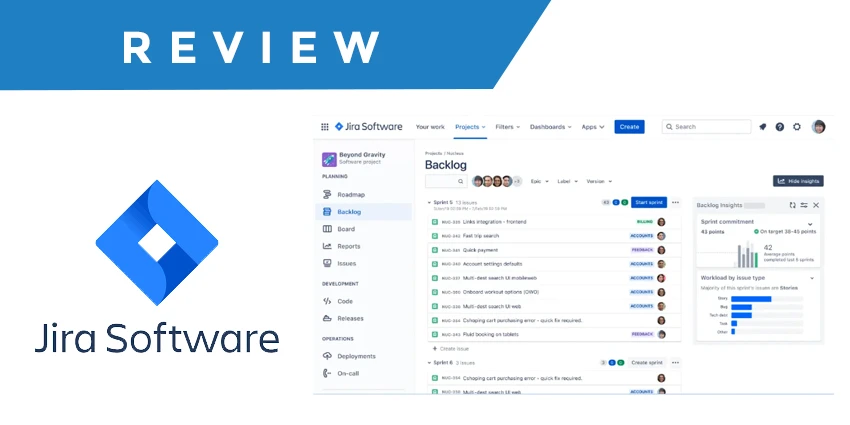Open Roadmap from the sidebar
The image size is (850, 425).
(x=349, y=195)
